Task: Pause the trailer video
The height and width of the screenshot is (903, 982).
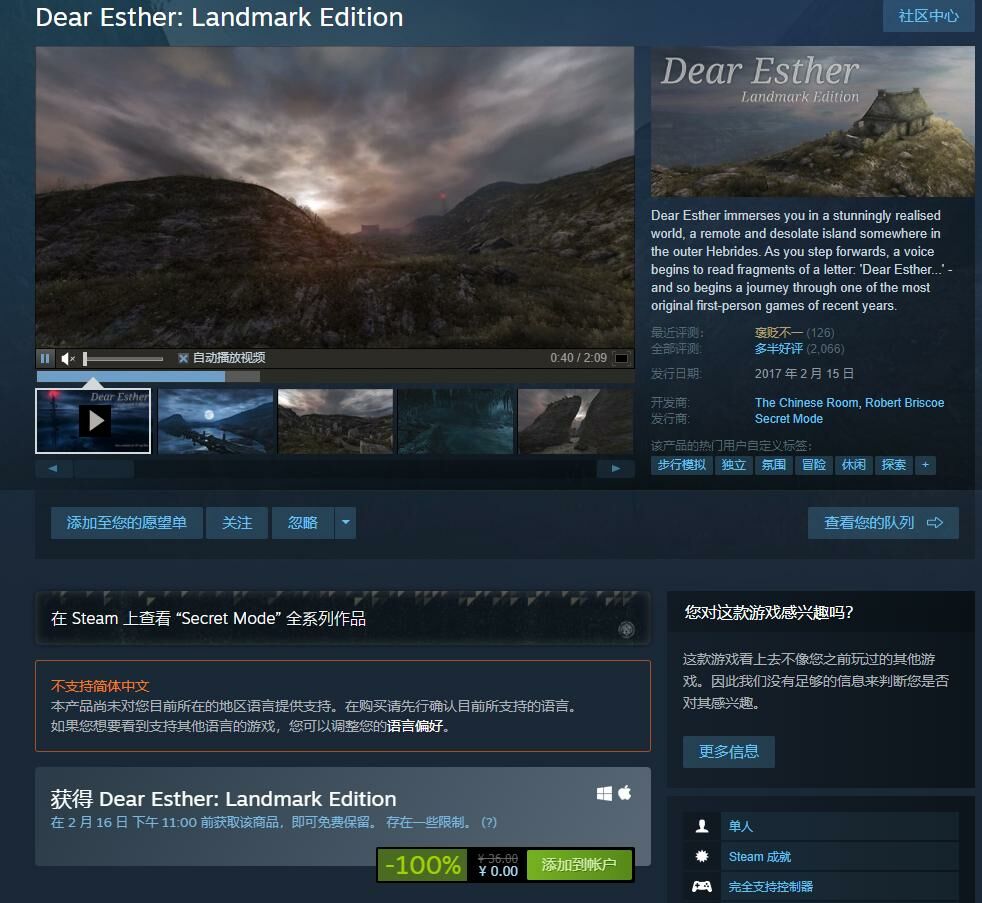Action: (x=45, y=358)
